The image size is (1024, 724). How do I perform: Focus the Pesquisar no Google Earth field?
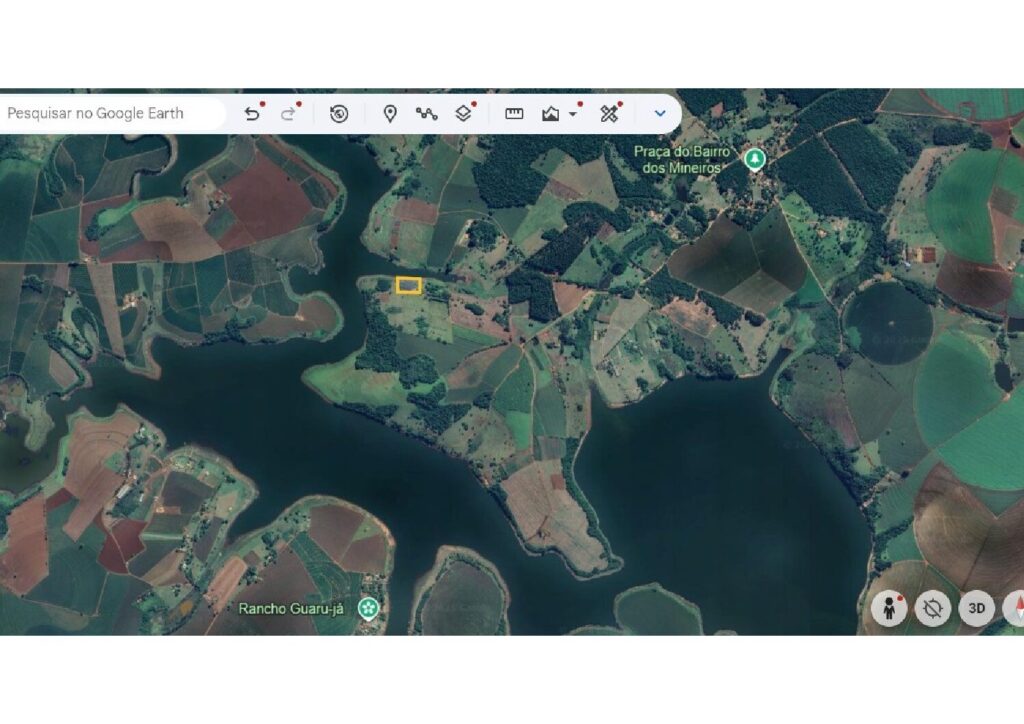112,114
